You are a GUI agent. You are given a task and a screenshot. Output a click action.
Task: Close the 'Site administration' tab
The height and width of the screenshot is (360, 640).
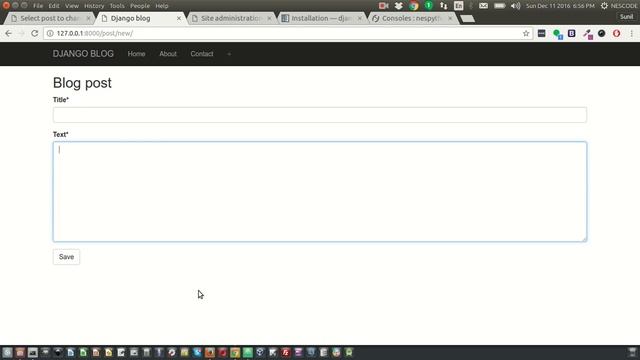[x=269, y=18]
